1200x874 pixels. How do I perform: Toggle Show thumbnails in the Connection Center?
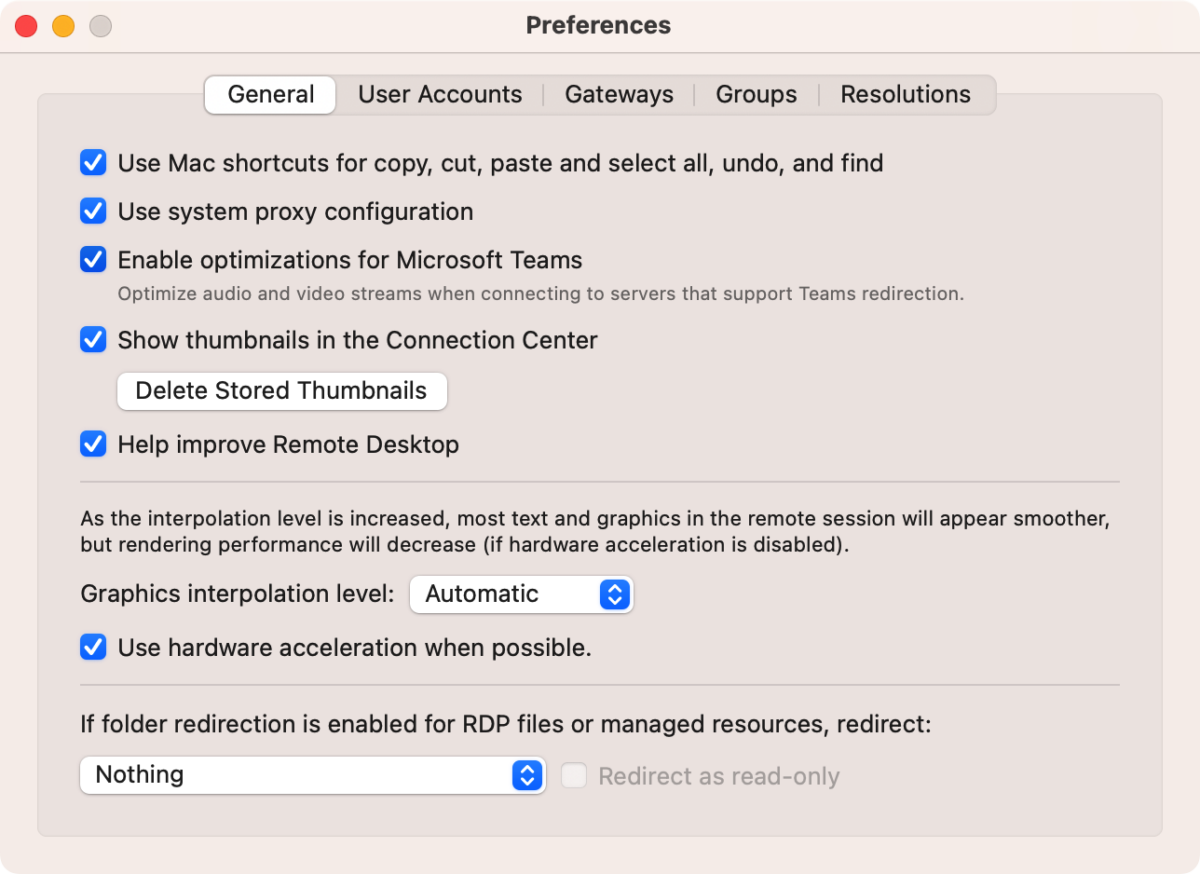93,340
